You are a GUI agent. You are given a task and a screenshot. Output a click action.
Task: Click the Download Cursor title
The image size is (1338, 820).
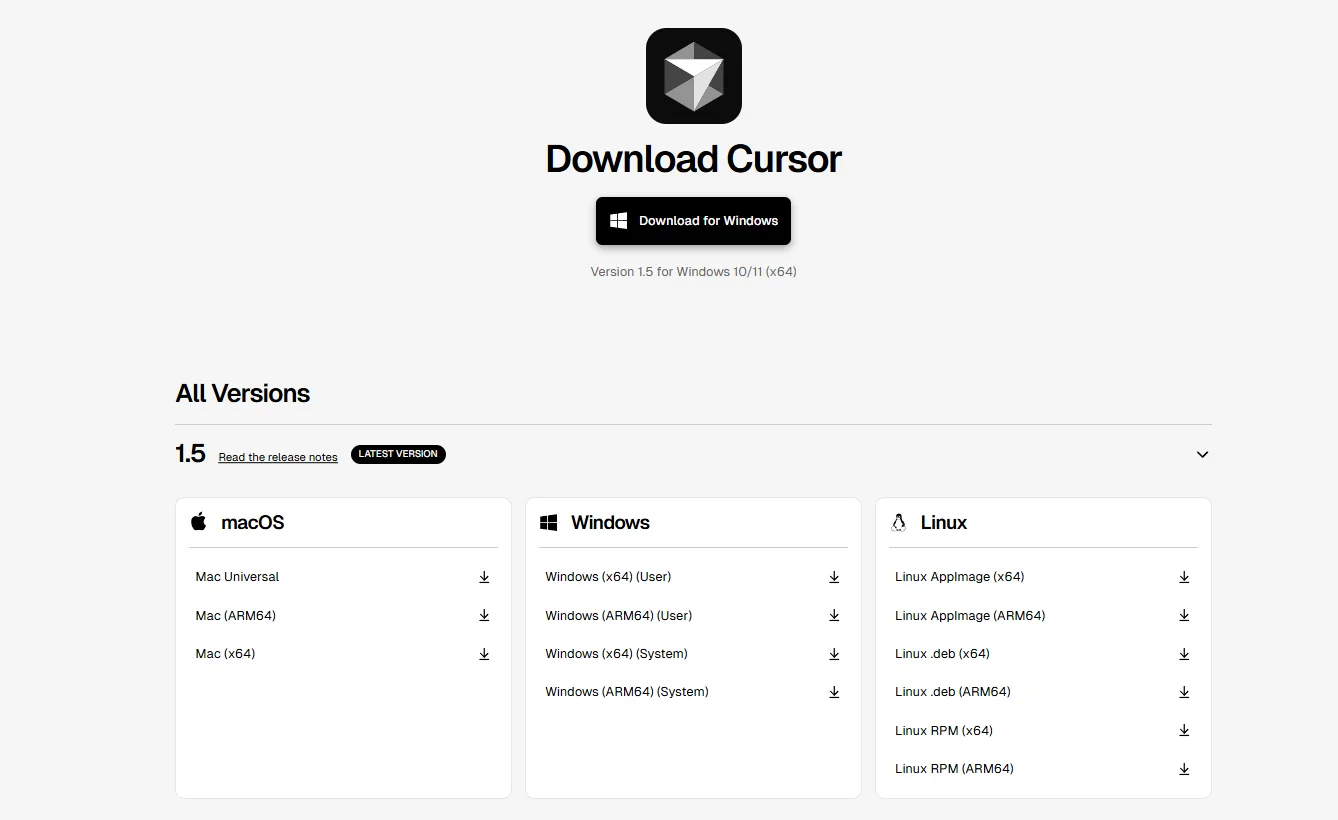click(x=694, y=159)
